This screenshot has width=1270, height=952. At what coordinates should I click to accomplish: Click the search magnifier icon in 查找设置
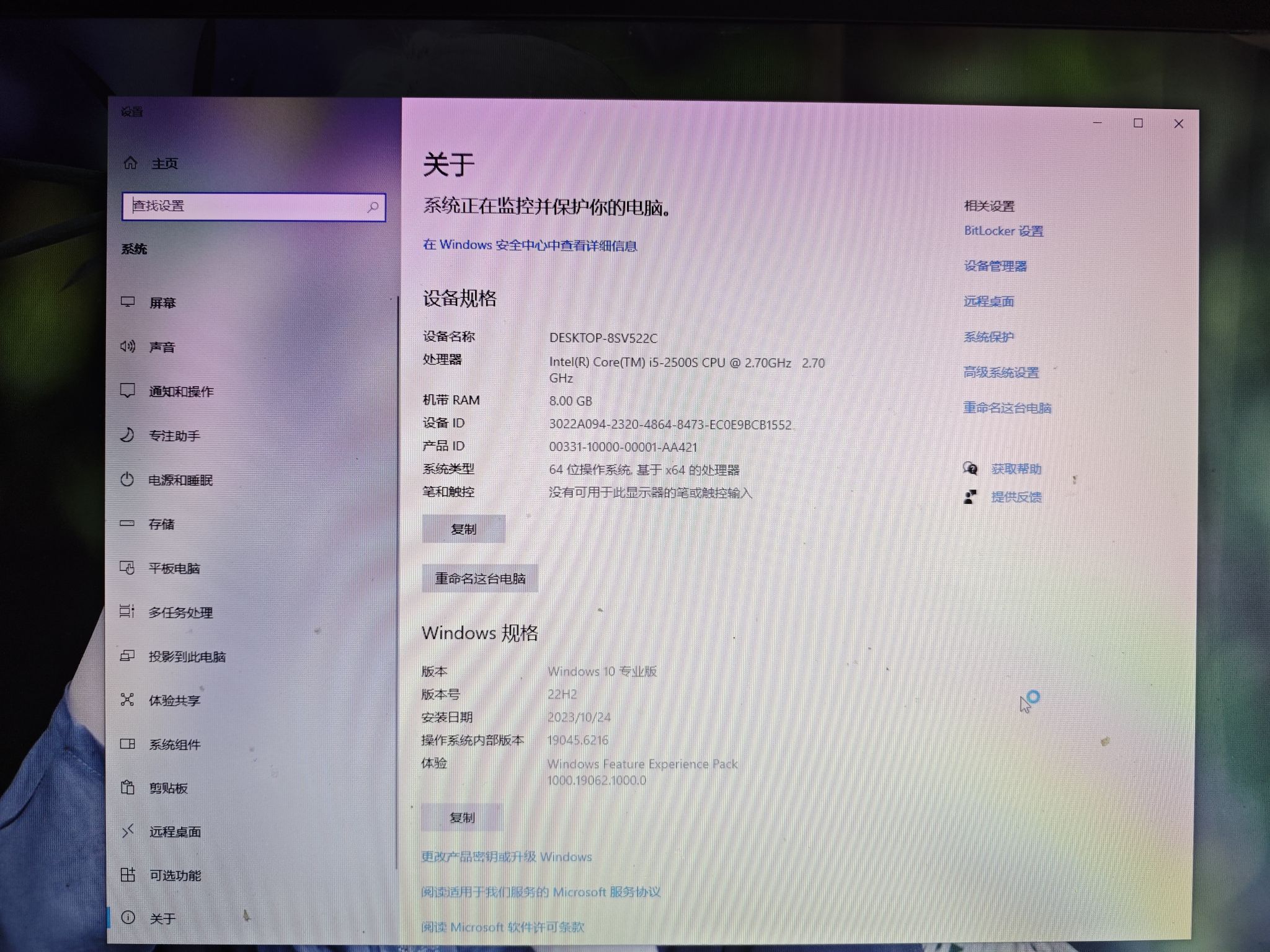click(373, 207)
